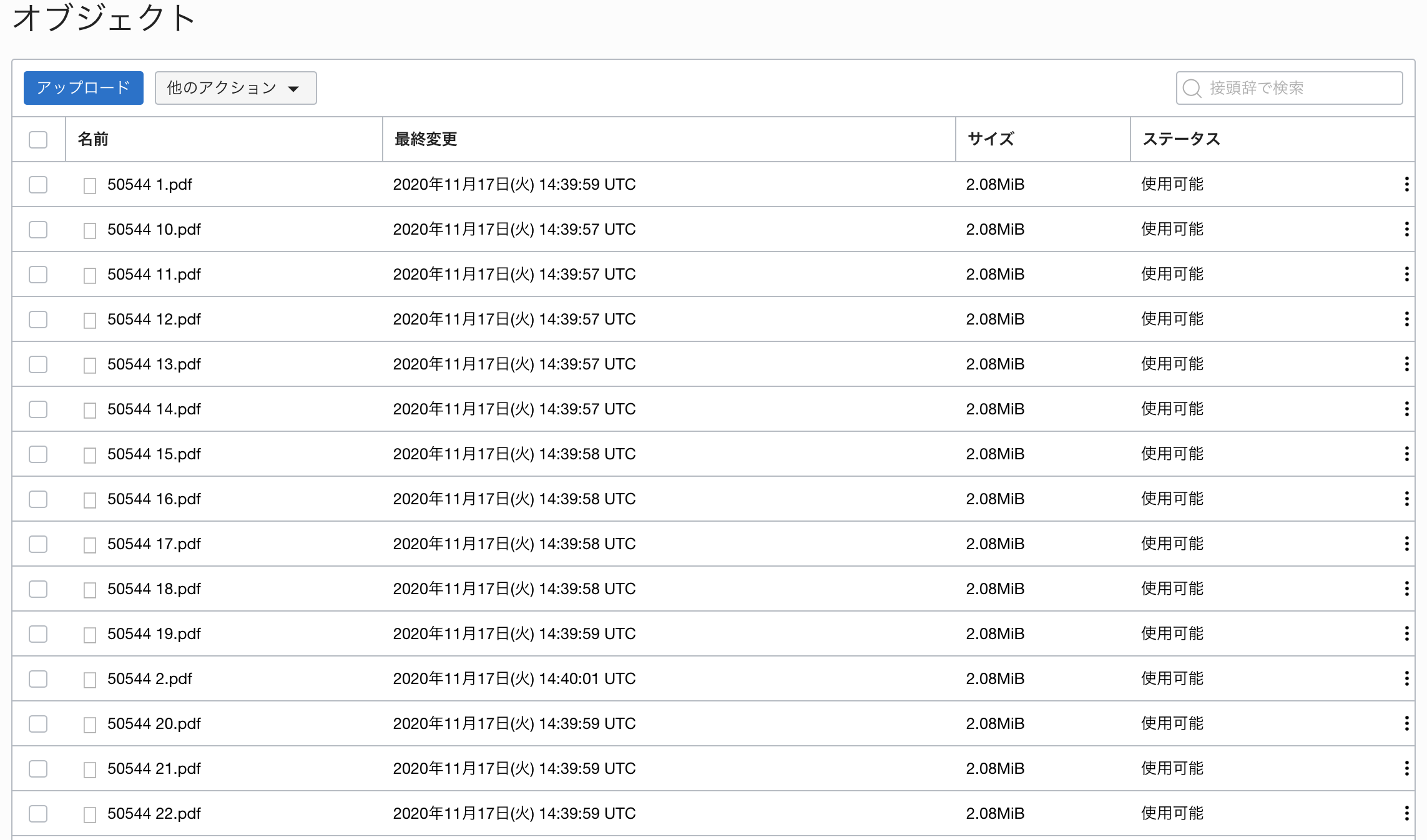Sort by the 名前 column header
1427x840 pixels.
[93, 139]
